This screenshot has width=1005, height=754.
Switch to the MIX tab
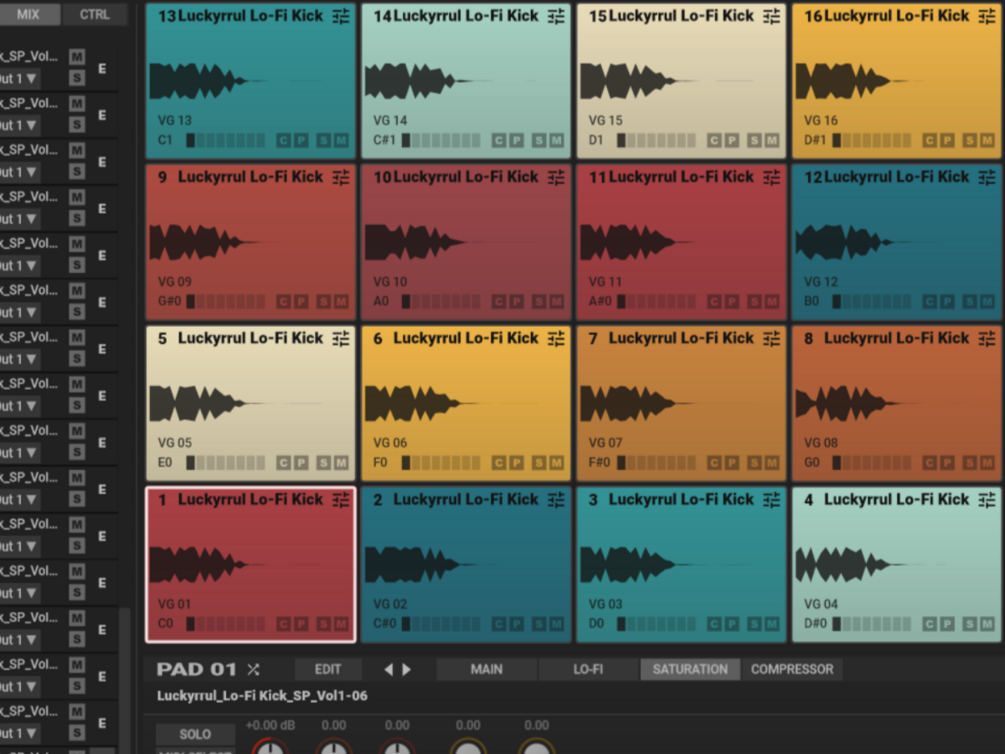point(28,14)
